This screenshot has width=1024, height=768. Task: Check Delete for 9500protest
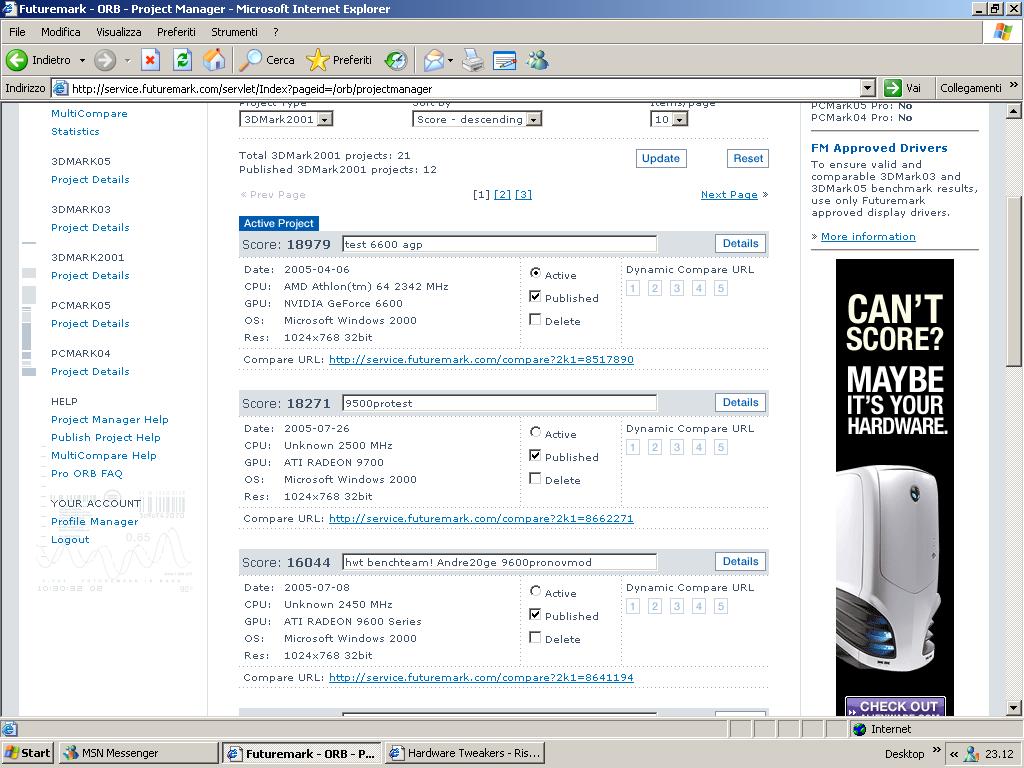[535, 479]
